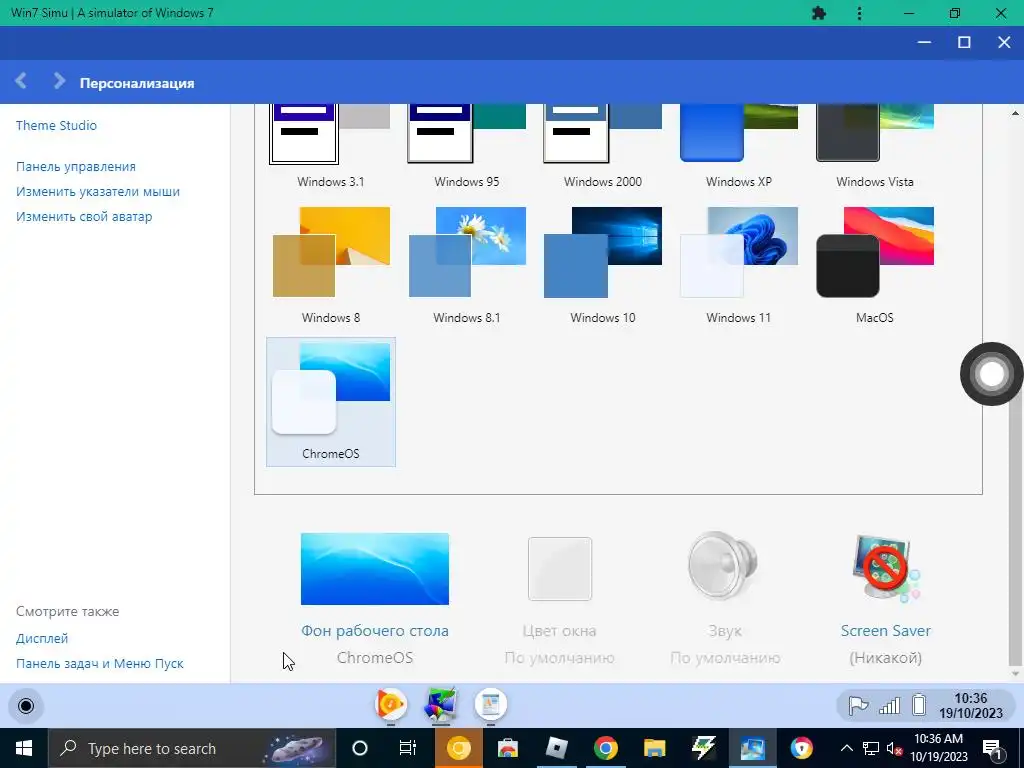Pick the Windows 11 theme
This screenshot has width=1024, height=768.
tap(739, 266)
